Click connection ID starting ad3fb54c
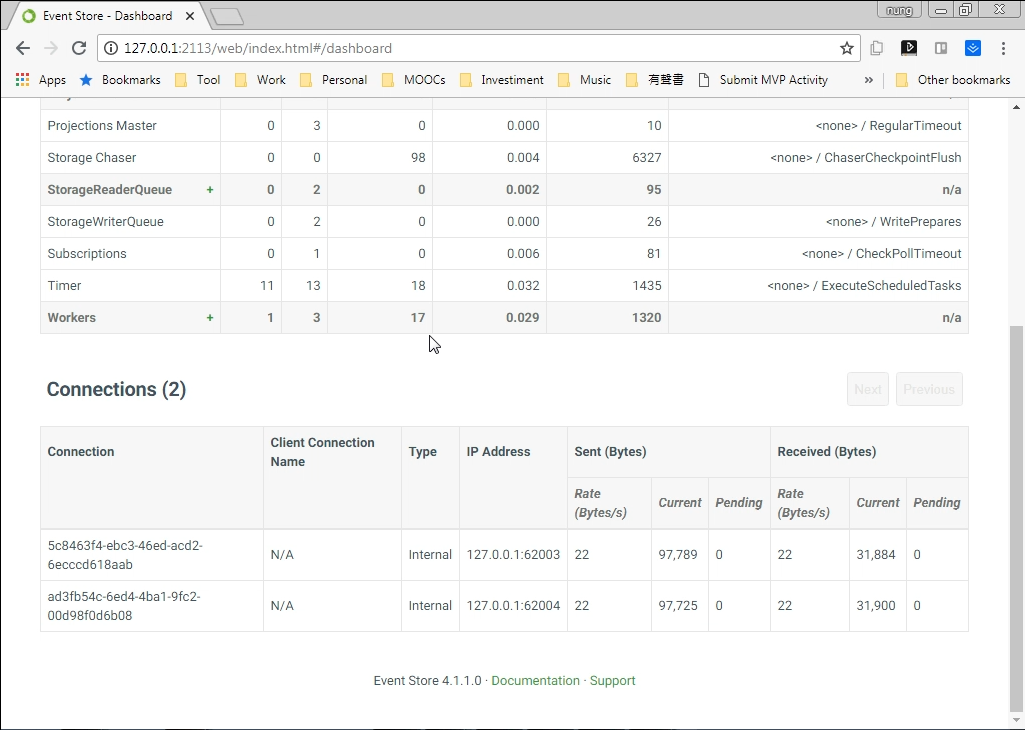Screen dimensions: 1025x730 click(x=124, y=606)
